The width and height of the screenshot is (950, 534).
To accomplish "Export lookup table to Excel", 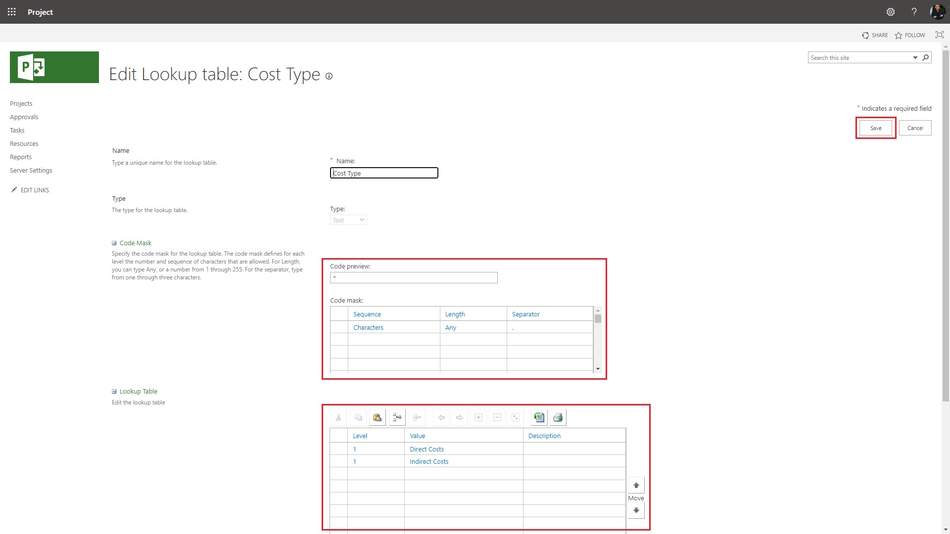I will click(539, 417).
